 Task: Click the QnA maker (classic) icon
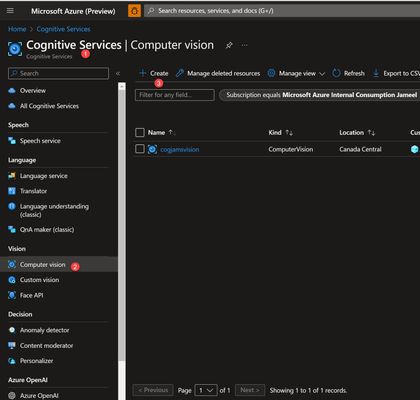click(x=12, y=229)
